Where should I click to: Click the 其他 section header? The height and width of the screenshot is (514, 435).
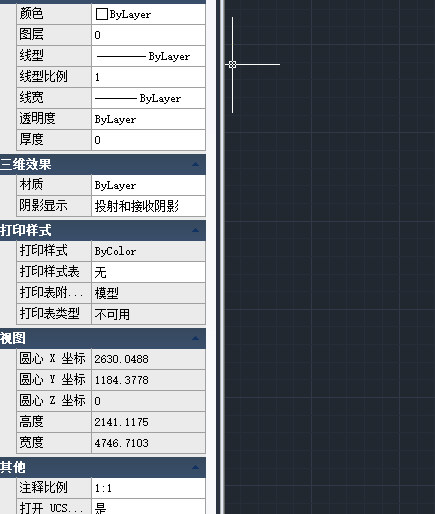(x=103, y=467)
